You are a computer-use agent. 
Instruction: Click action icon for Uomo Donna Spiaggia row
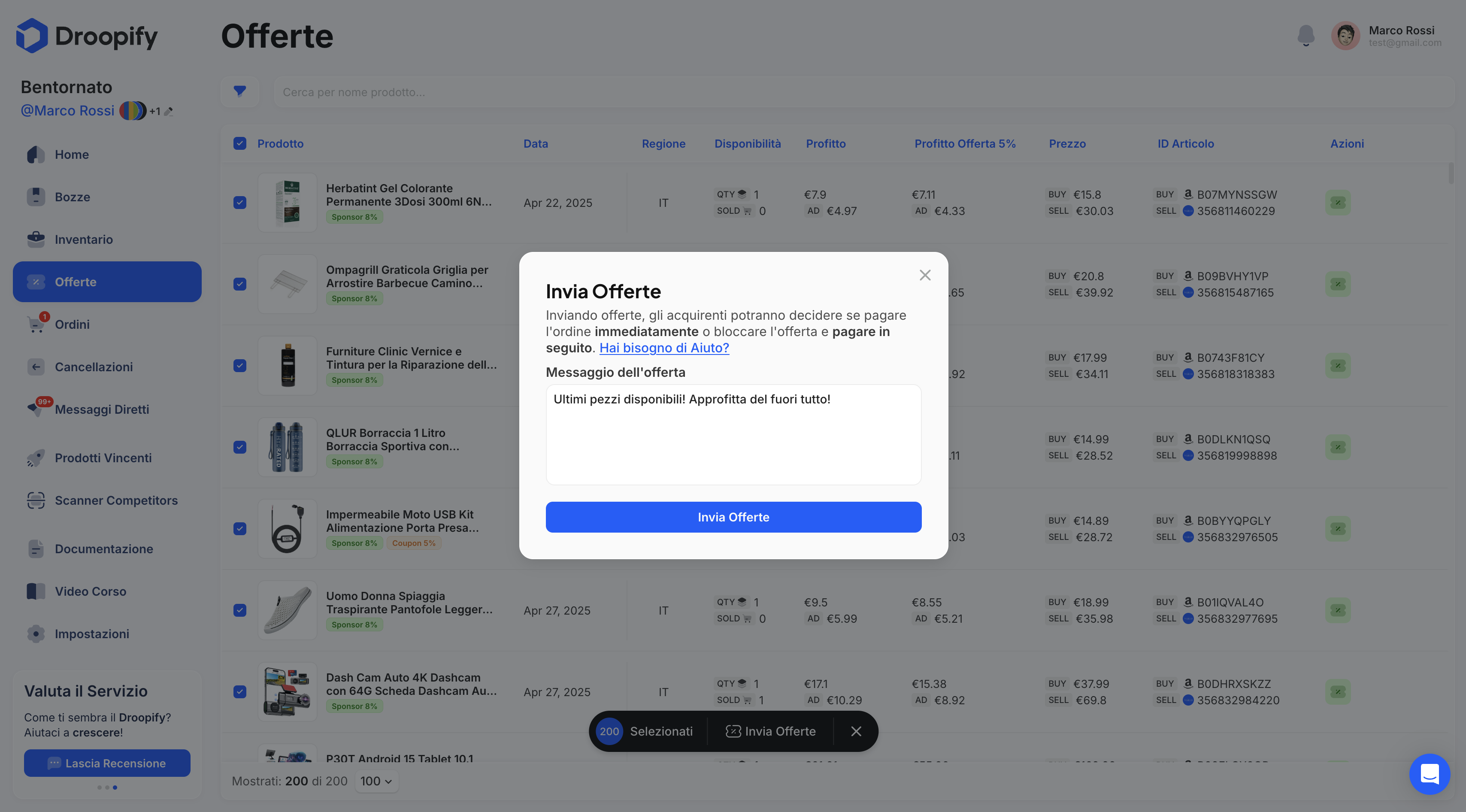tap(1338, 610)
